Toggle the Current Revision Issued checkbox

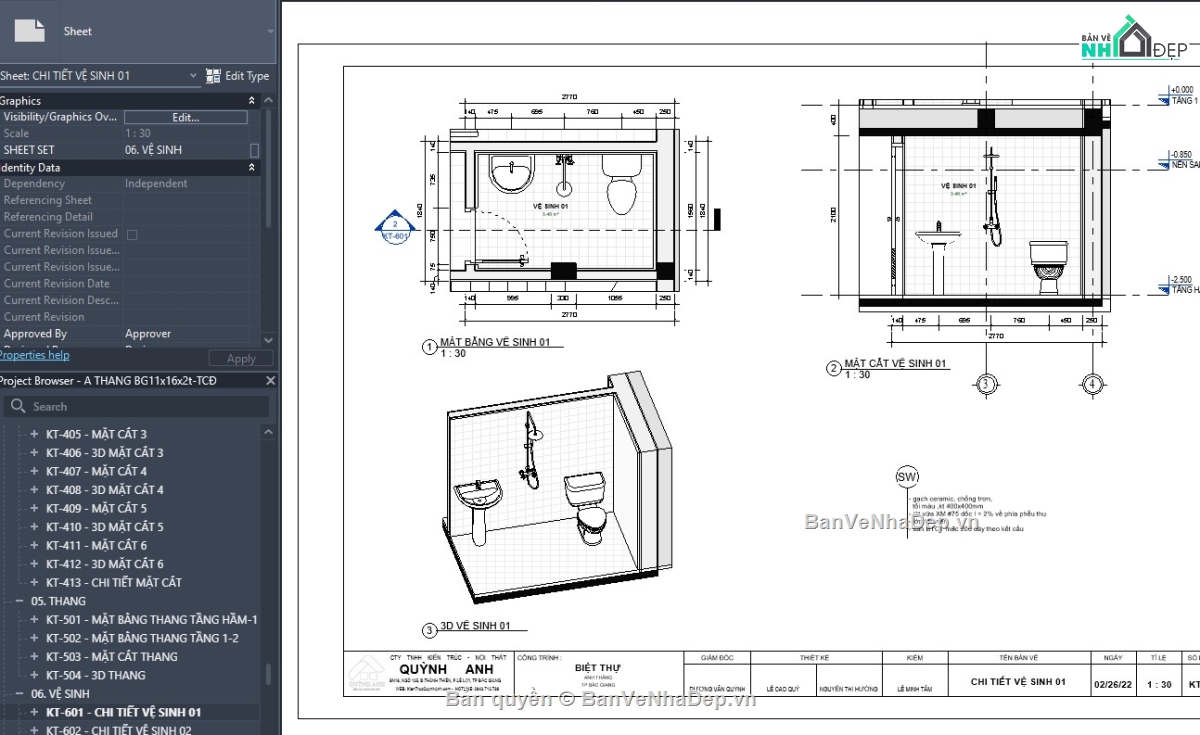[132, 233]
